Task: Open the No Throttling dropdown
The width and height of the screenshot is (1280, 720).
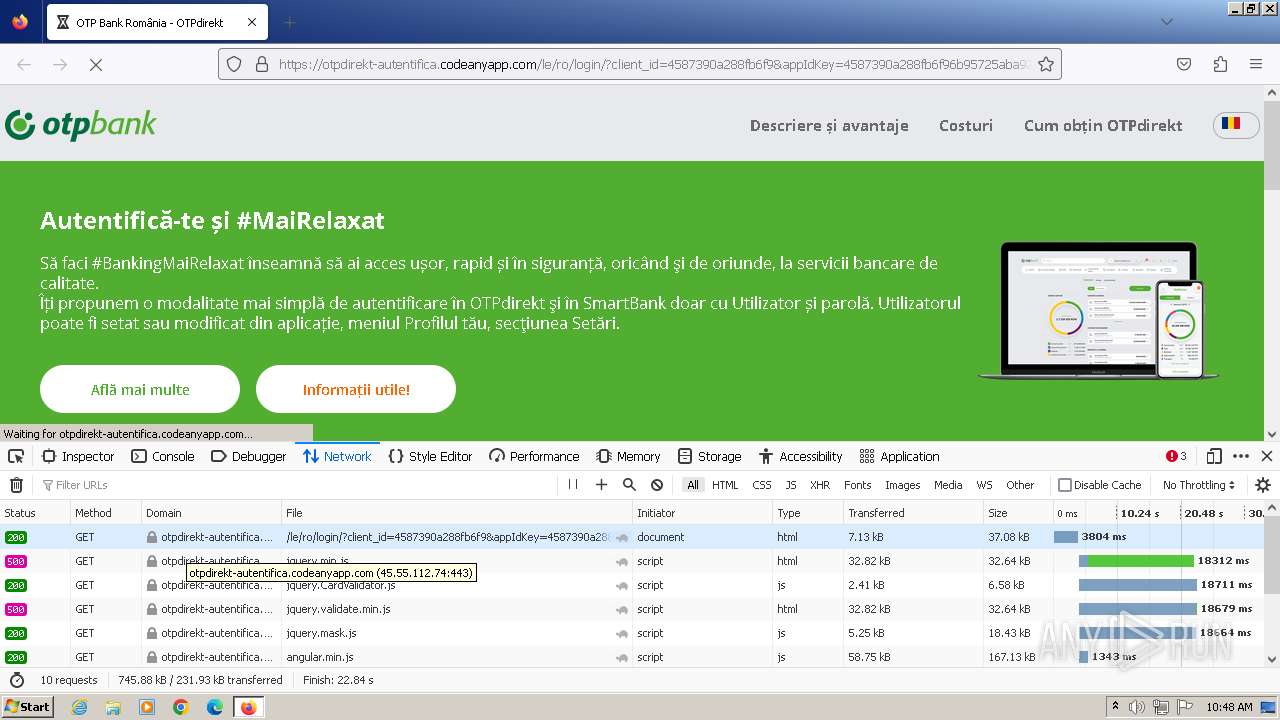Action: click(x=1199, y=485)
